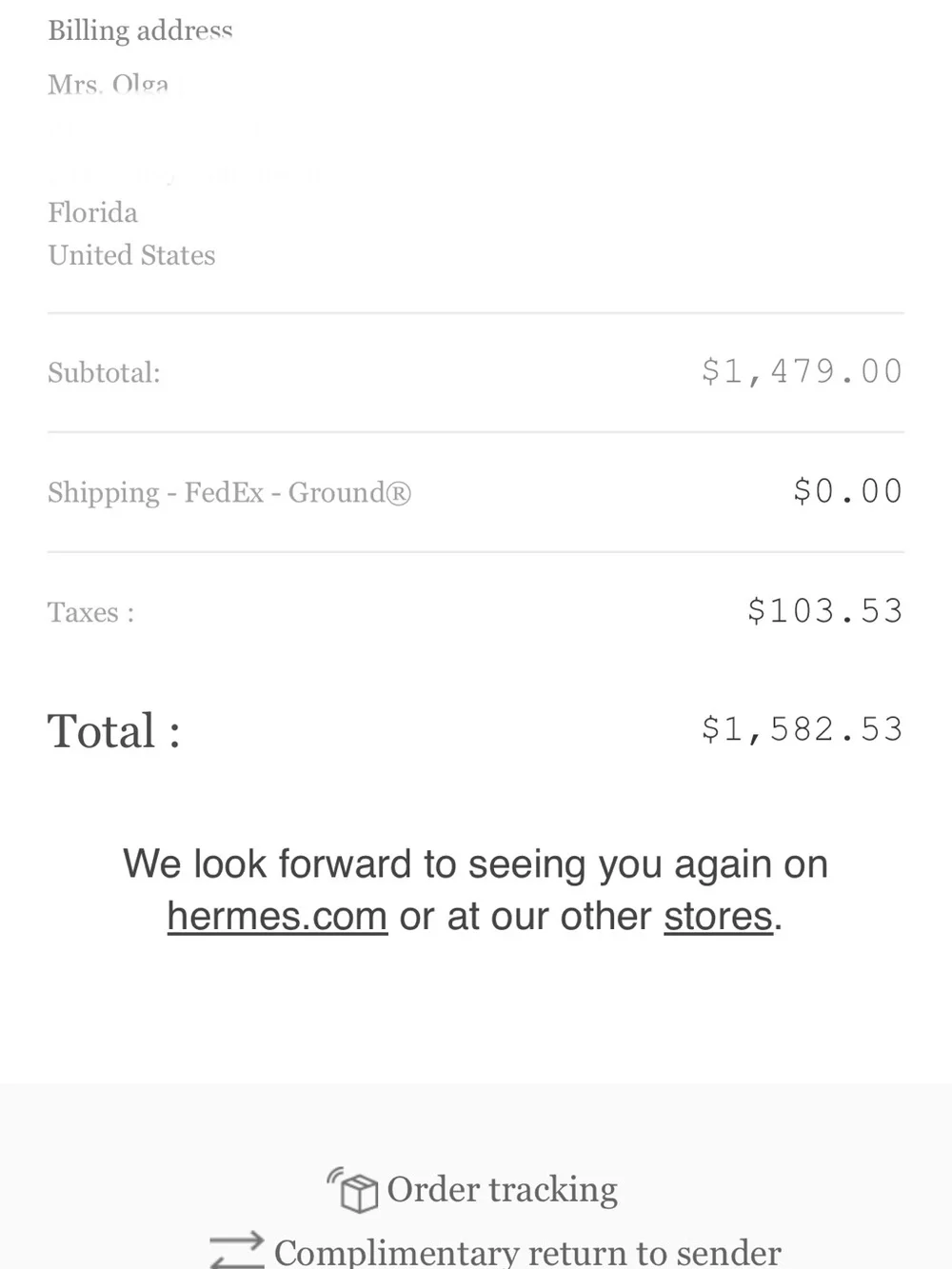Select the $0.00 shipping cost

click(x=847, y=491)
